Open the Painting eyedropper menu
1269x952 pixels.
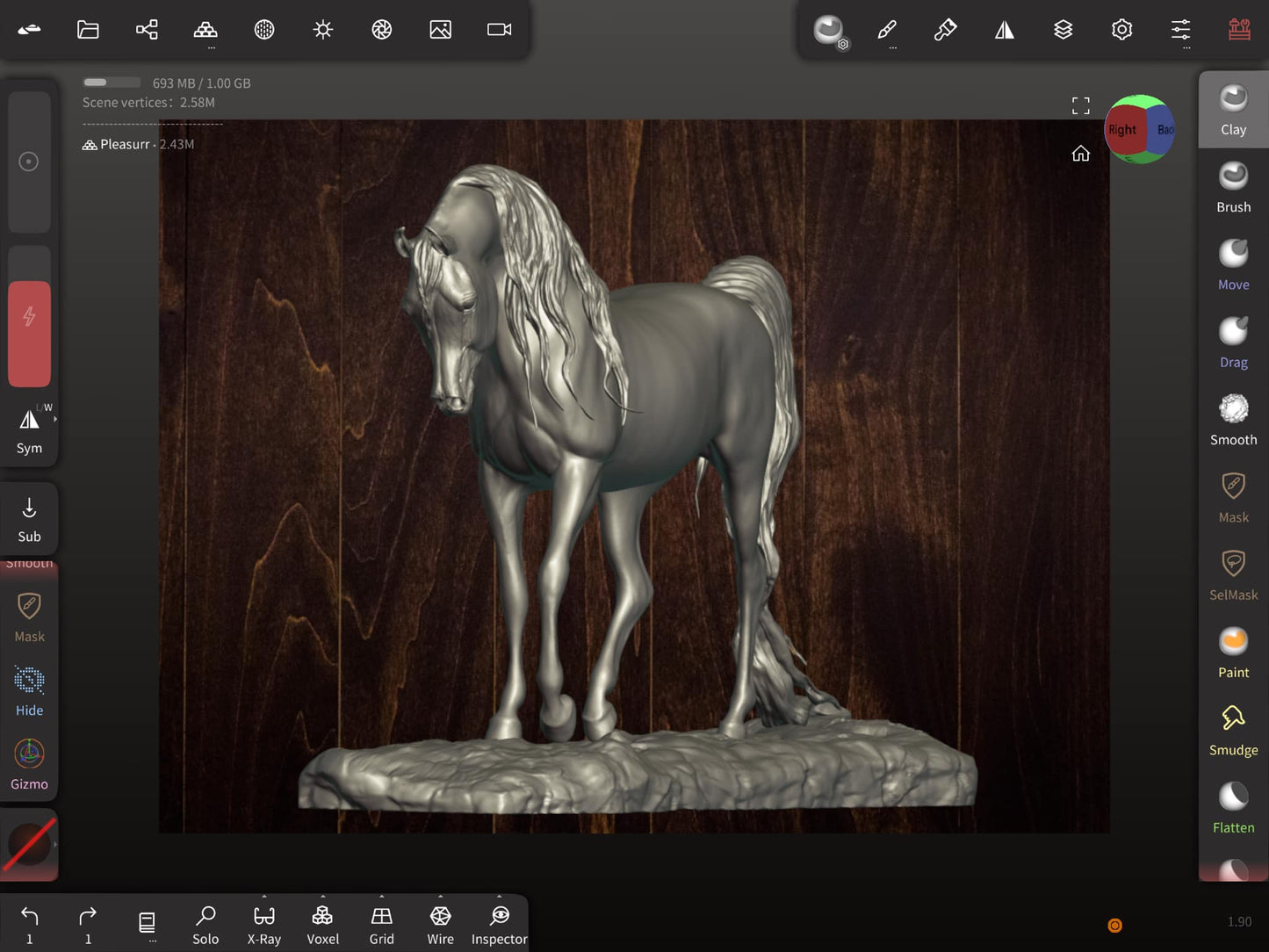pos(946,30)
